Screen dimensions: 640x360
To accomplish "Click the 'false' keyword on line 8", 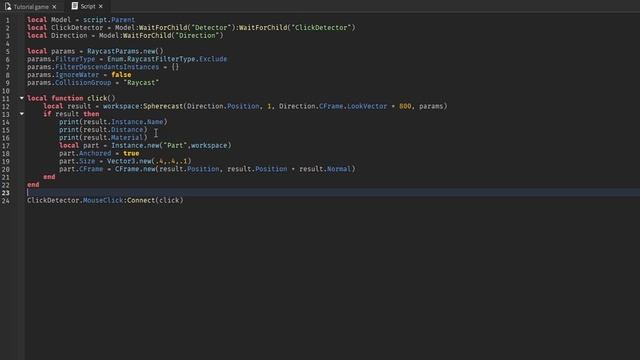I will [121, 75].
